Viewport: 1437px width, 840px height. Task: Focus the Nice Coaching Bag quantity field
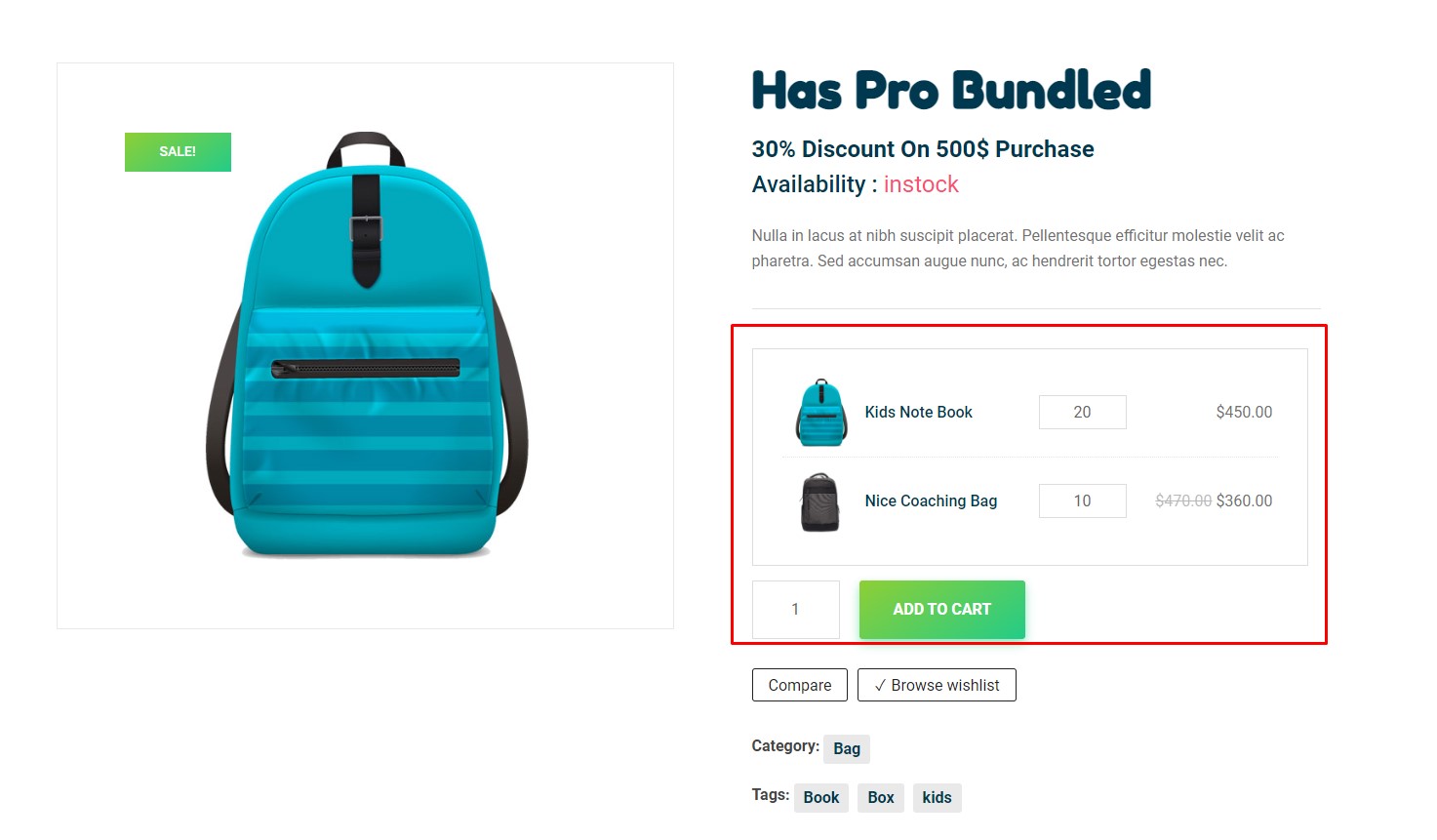coord(1082,501)
